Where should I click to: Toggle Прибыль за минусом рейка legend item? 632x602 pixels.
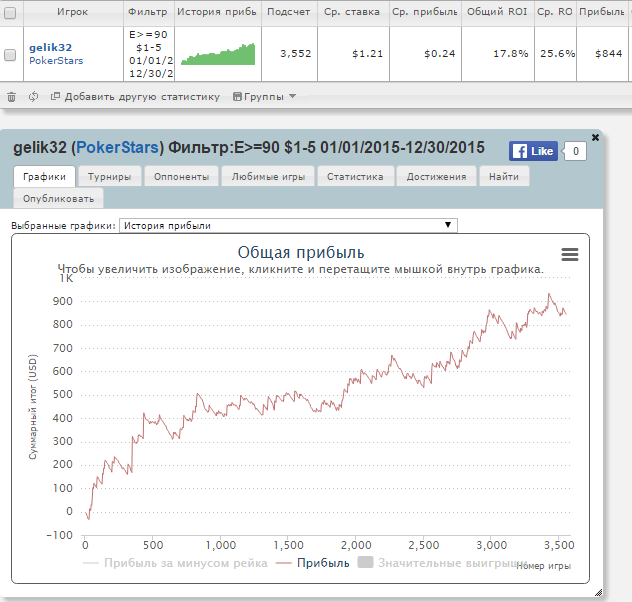[175, 563]
